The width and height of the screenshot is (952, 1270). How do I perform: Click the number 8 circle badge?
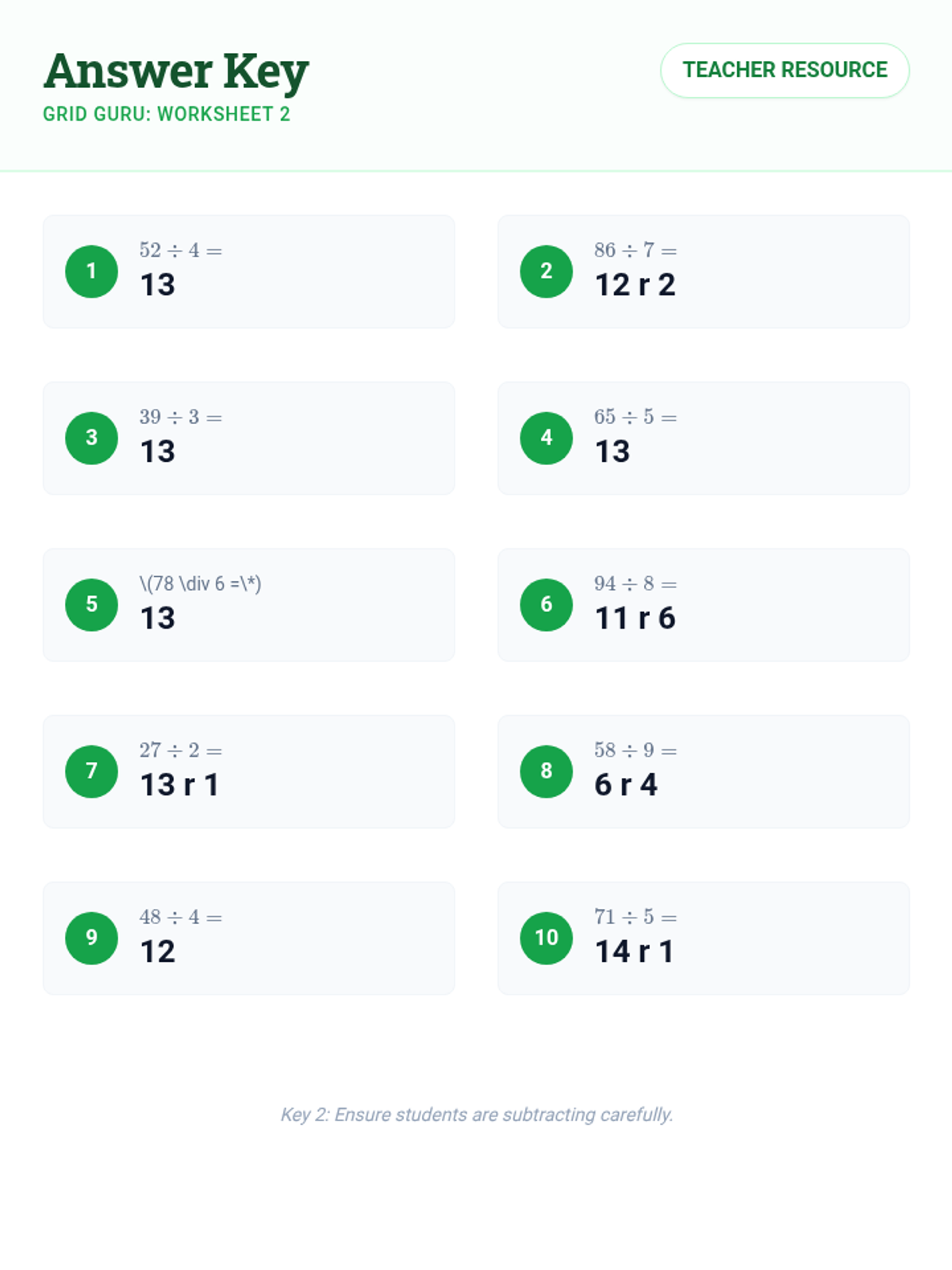(546, 772)
